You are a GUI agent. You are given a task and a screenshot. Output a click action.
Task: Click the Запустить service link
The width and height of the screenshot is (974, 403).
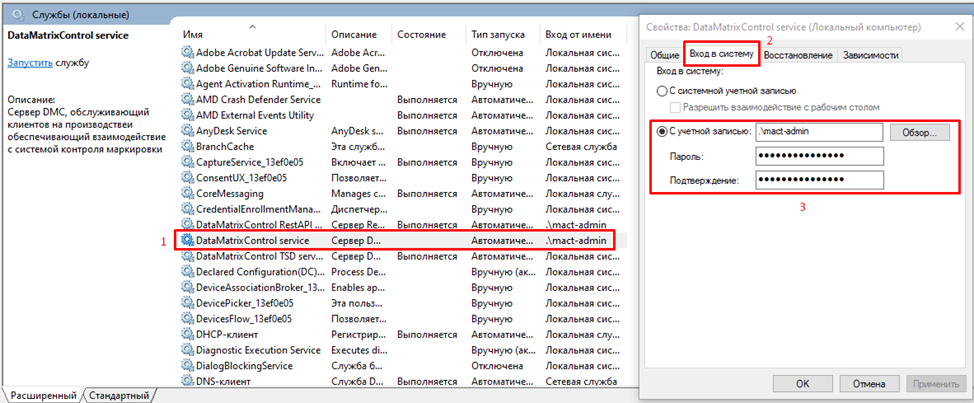point(30,63)
